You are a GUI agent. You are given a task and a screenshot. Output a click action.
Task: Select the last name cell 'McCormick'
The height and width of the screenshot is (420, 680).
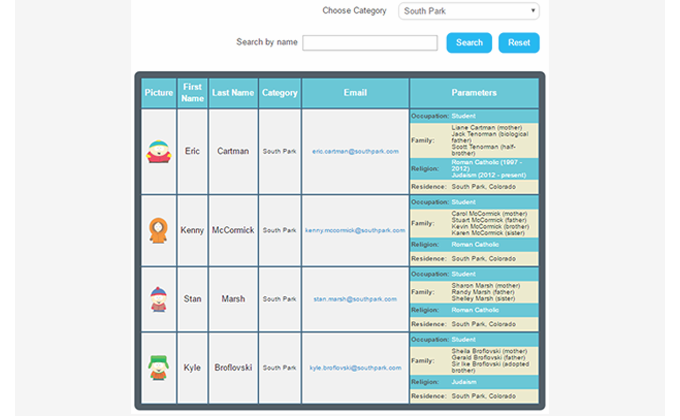233,230
